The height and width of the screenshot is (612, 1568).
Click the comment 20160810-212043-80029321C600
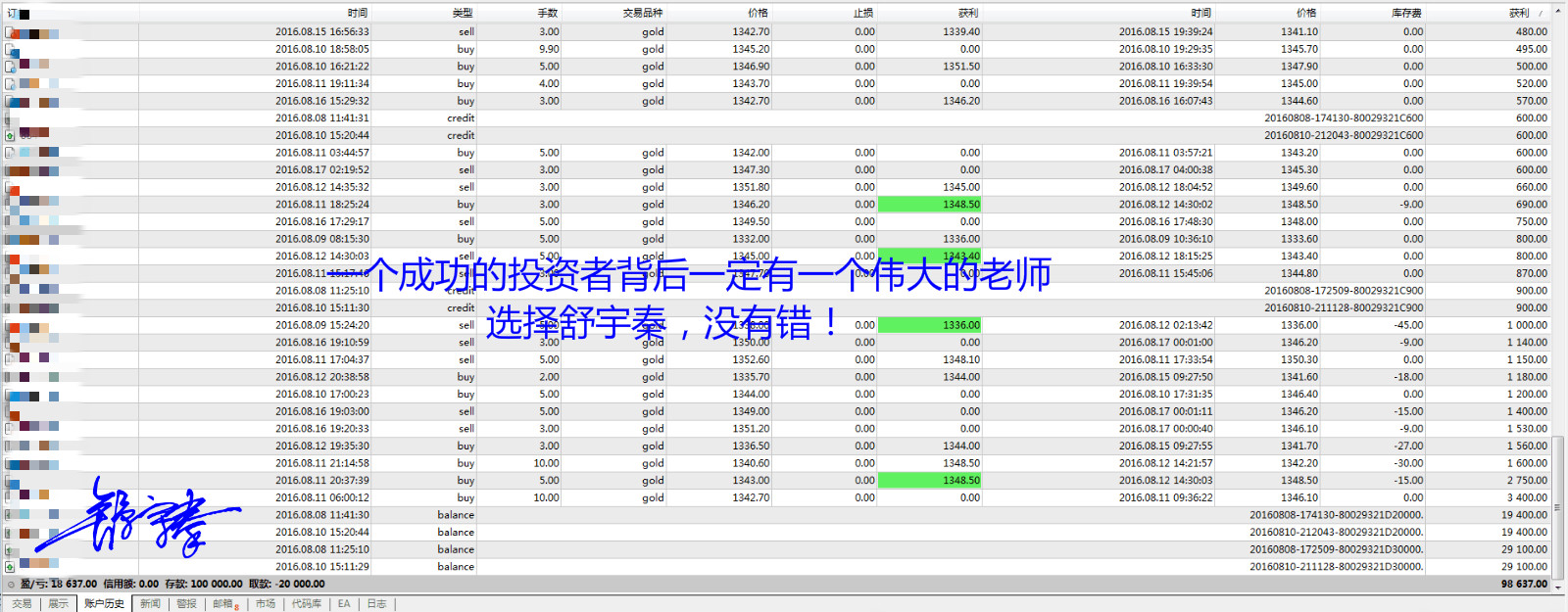(x=1344, y=136)
